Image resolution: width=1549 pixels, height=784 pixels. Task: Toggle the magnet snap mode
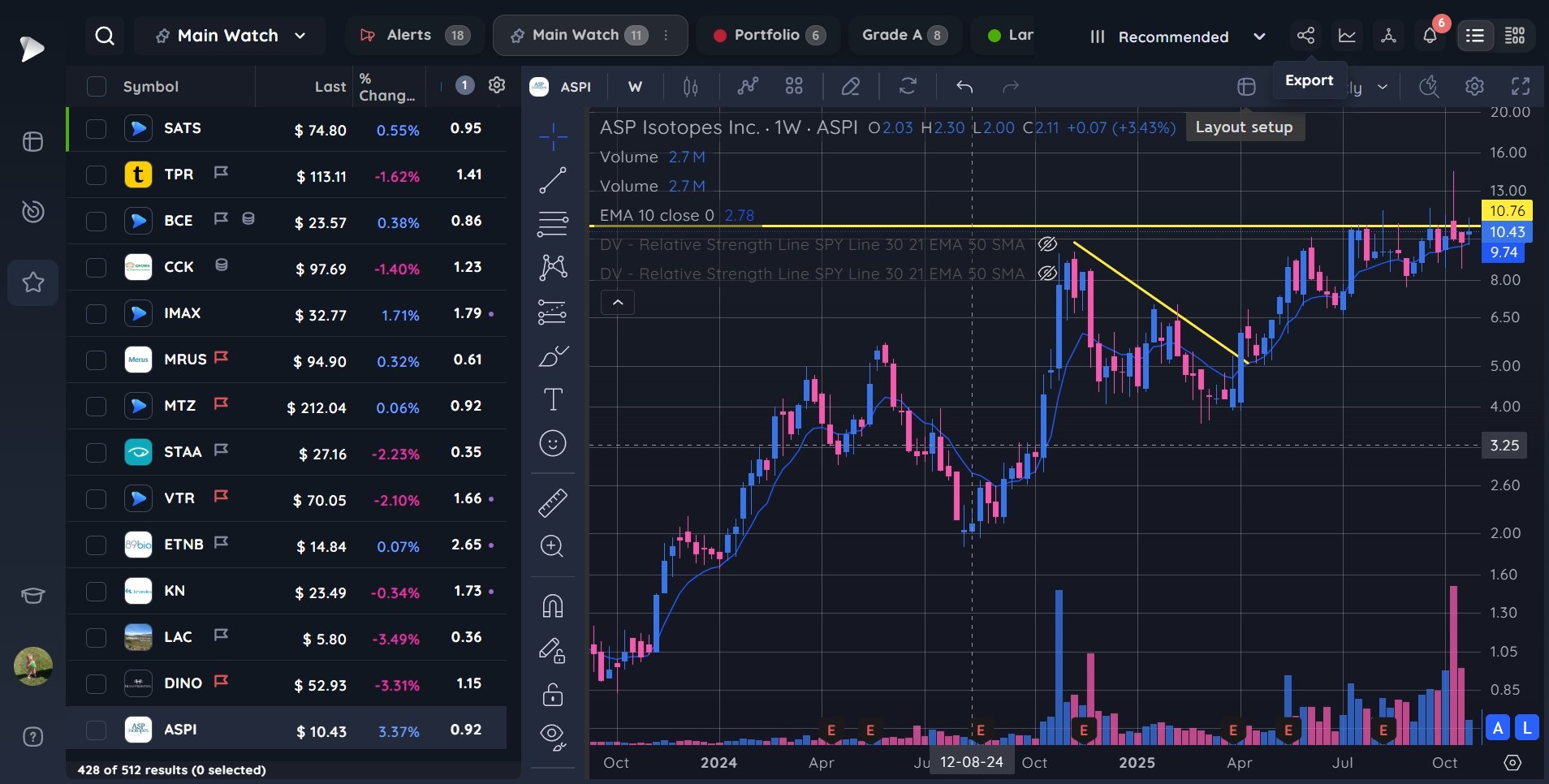pos(553,605)
